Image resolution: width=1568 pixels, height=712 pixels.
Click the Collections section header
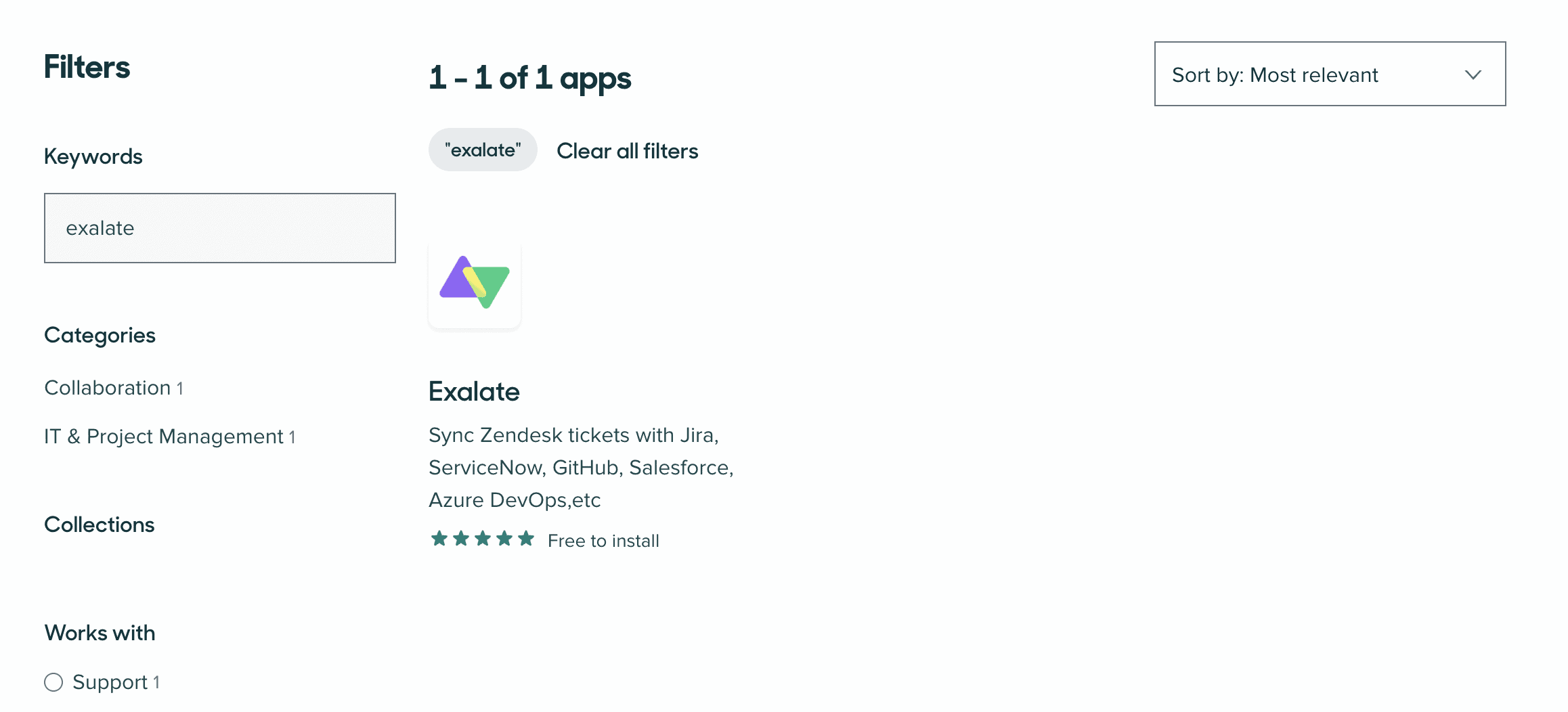click(99, 524)
